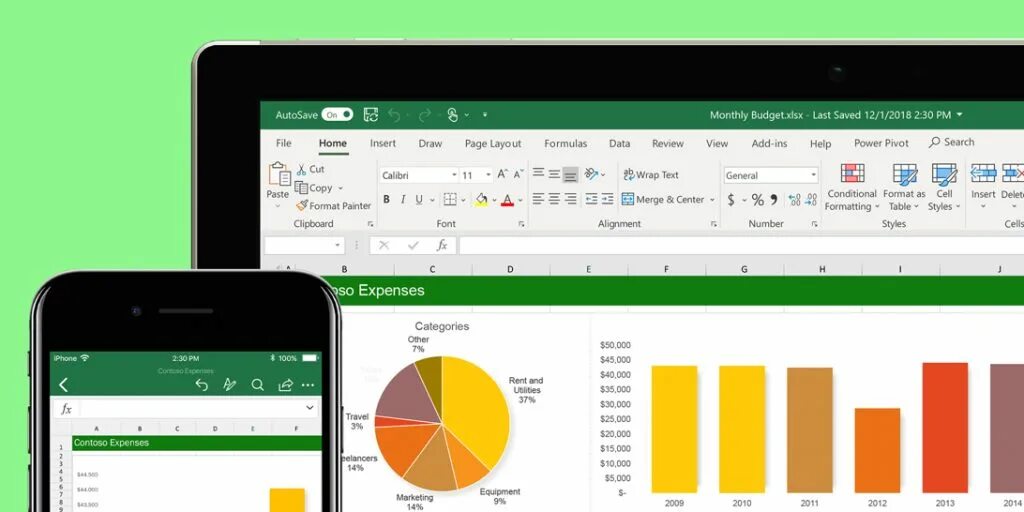Tap the back arrow on the iPhone

pyautogui.click(x=63, y=385)
